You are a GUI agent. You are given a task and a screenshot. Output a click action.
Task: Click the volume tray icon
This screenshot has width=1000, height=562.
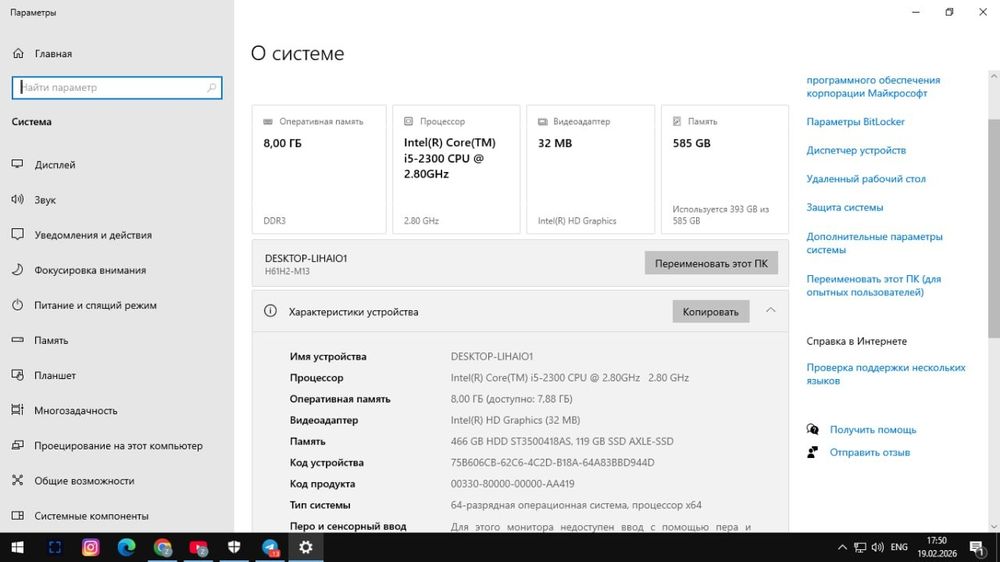tap(878, 547)
